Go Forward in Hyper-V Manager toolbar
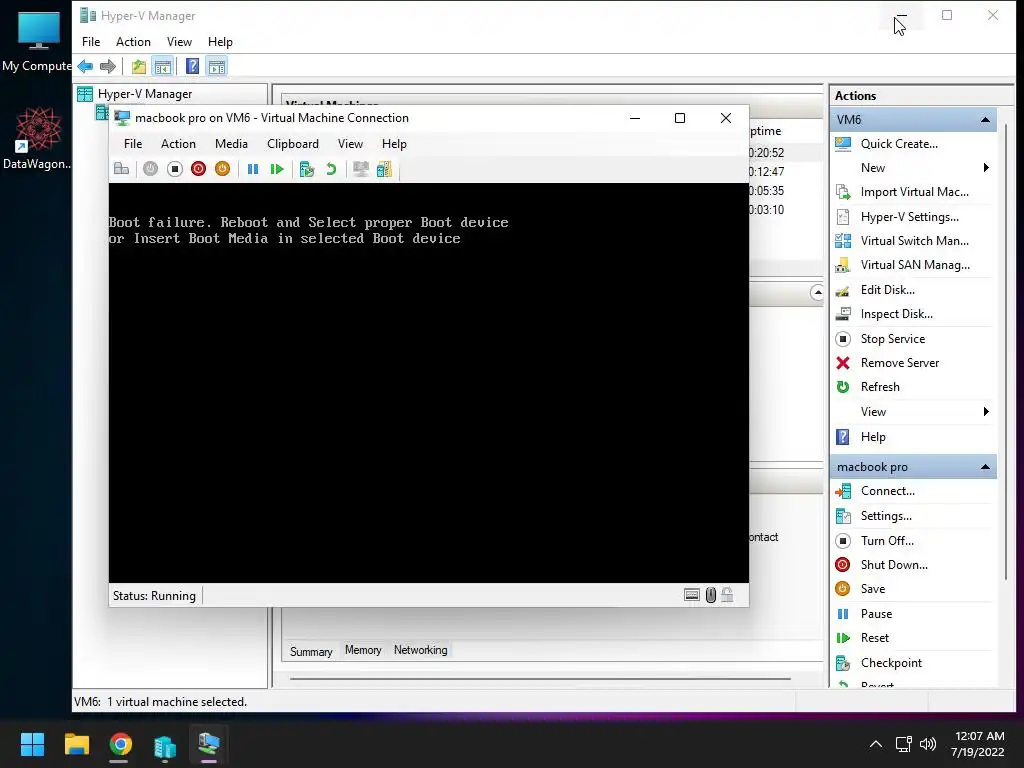The height and width of the screenshot is (768, 1024). [108, 66]
